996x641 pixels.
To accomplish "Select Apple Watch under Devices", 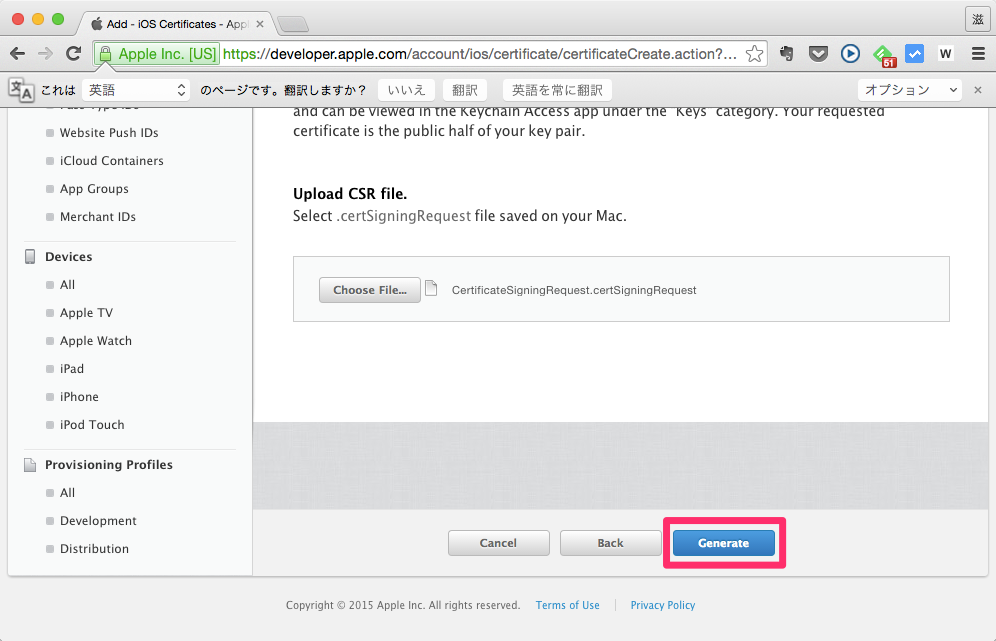I will (x=96, y=341).
